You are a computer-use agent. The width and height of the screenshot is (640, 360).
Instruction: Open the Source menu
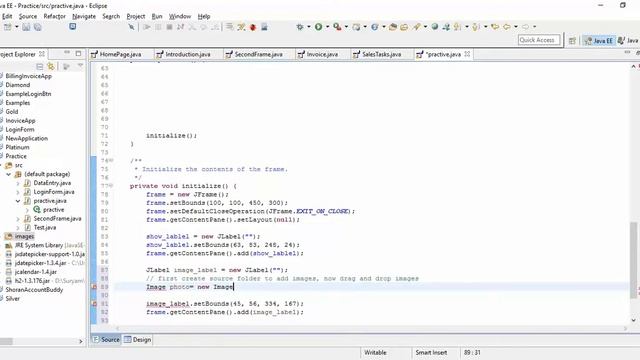coord(28,16)
